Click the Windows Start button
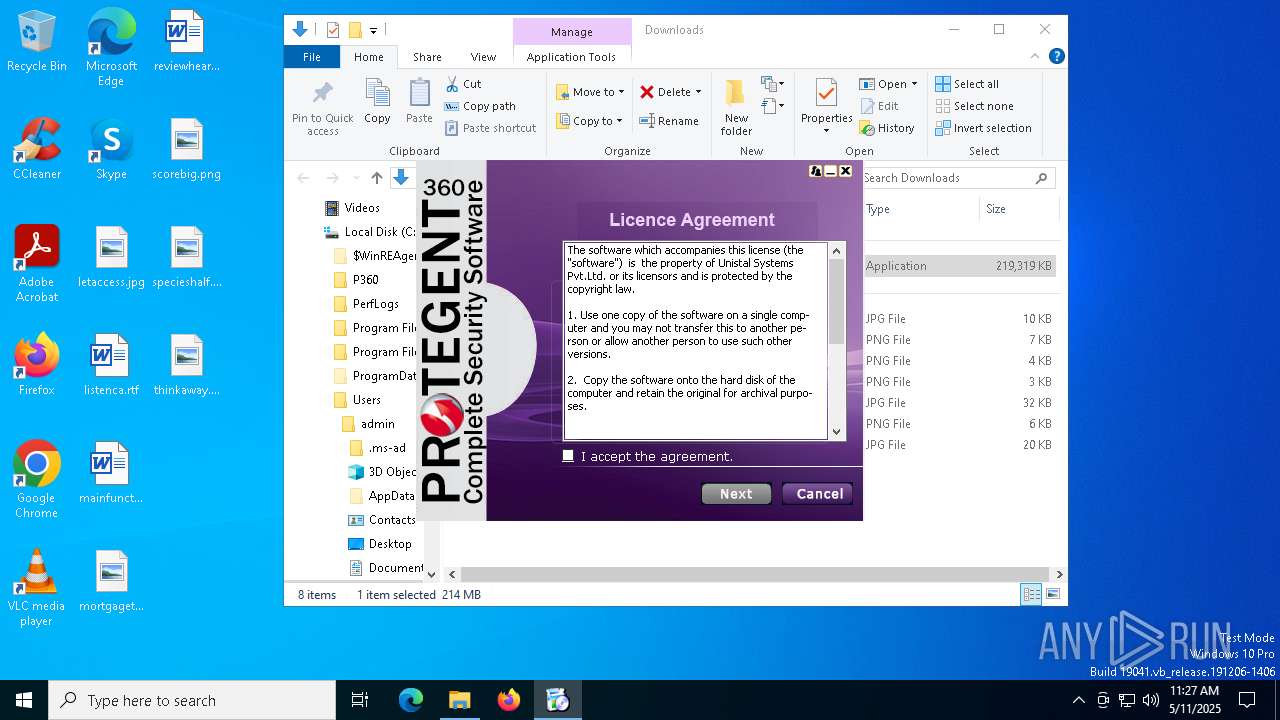Image resolution: width=1280 pixels, height=720 pixels. click(x=24, y=700)
